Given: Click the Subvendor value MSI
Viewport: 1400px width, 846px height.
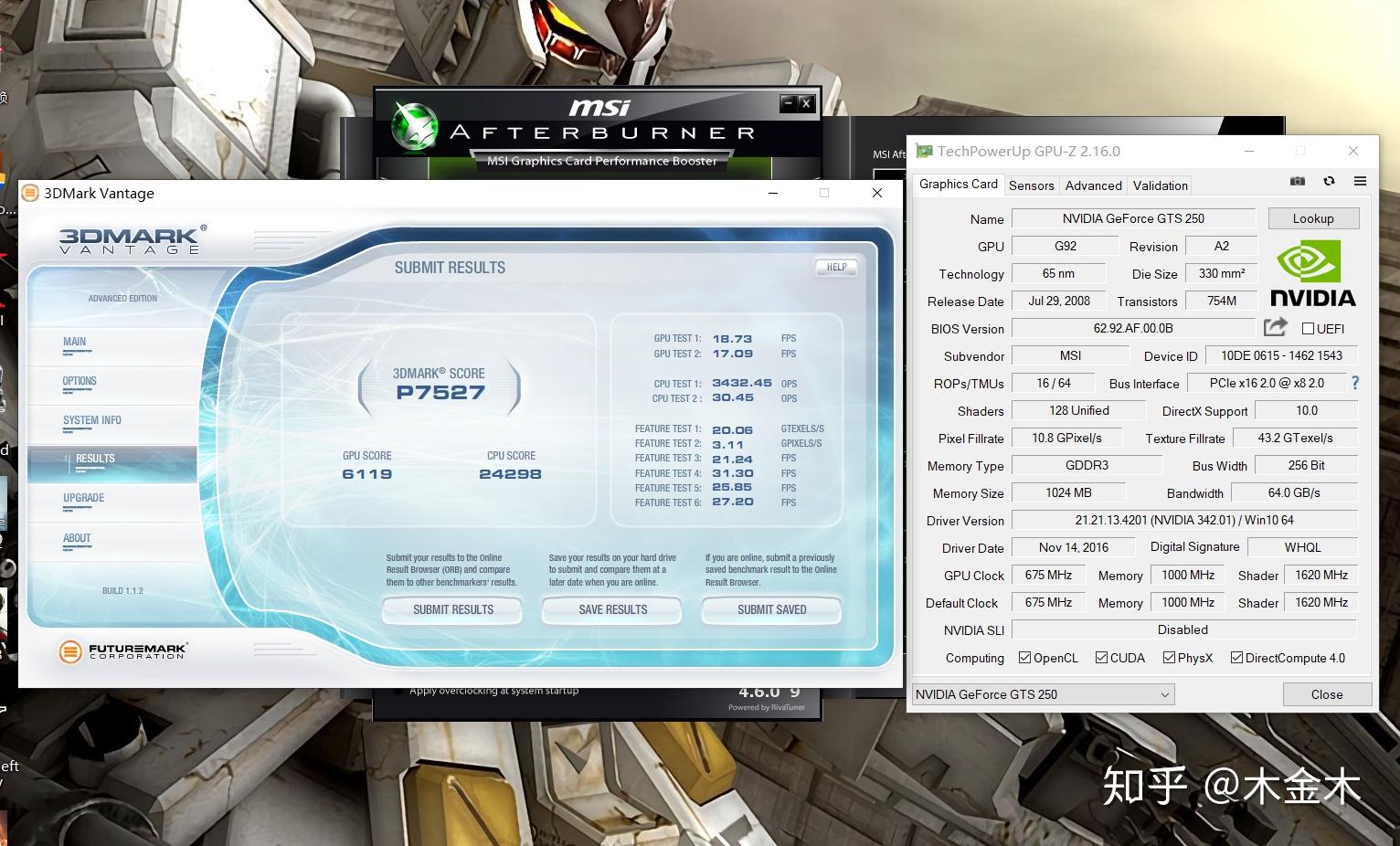Looking at the screenshot, I should tap(1071, 355).
